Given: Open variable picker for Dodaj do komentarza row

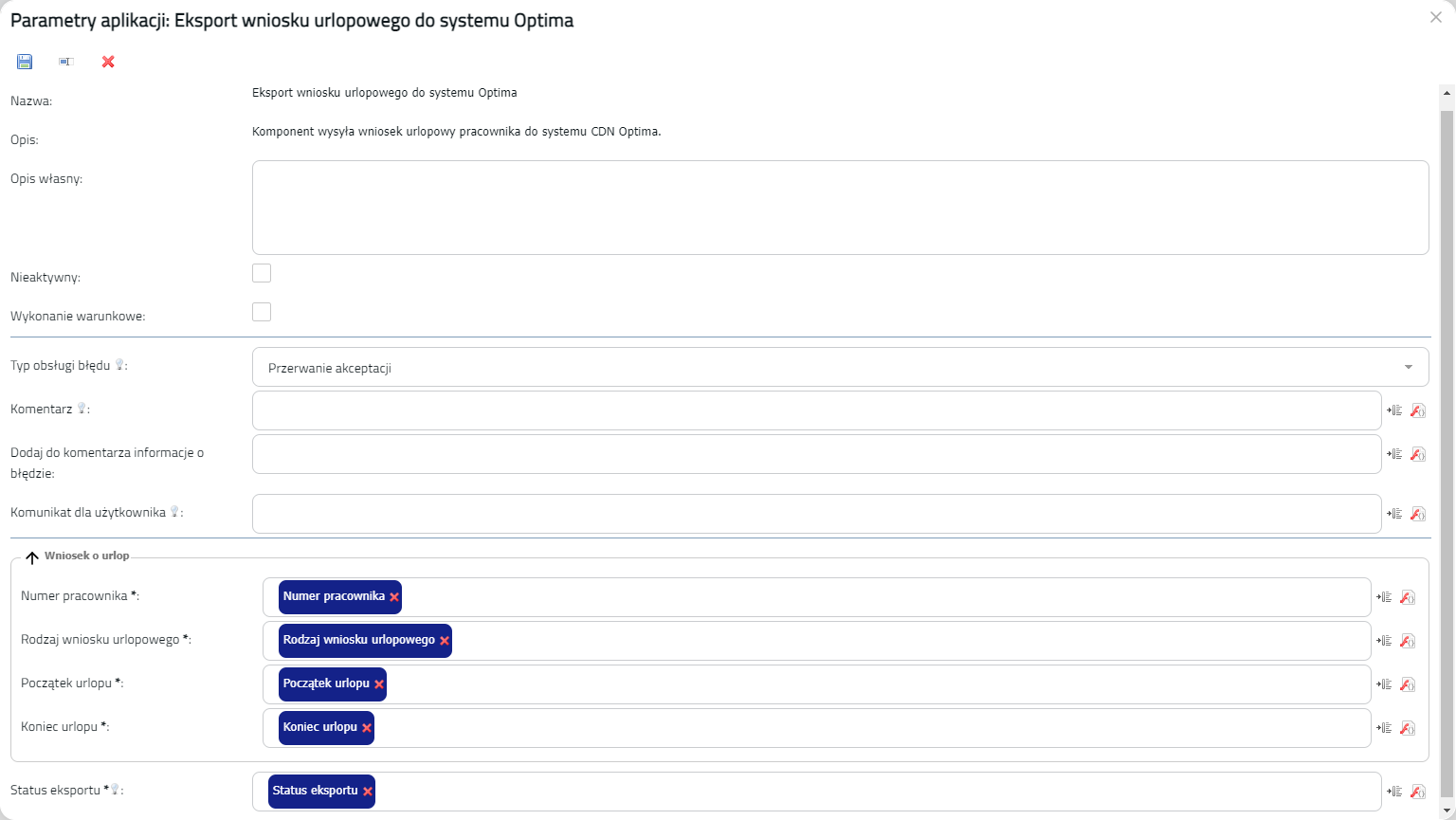Looking at the screenshot, I should point(1394,454).
